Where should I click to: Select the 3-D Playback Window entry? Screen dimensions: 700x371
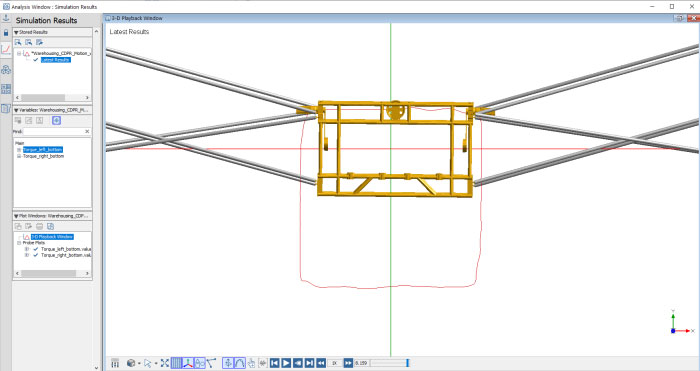coord(52,237)
